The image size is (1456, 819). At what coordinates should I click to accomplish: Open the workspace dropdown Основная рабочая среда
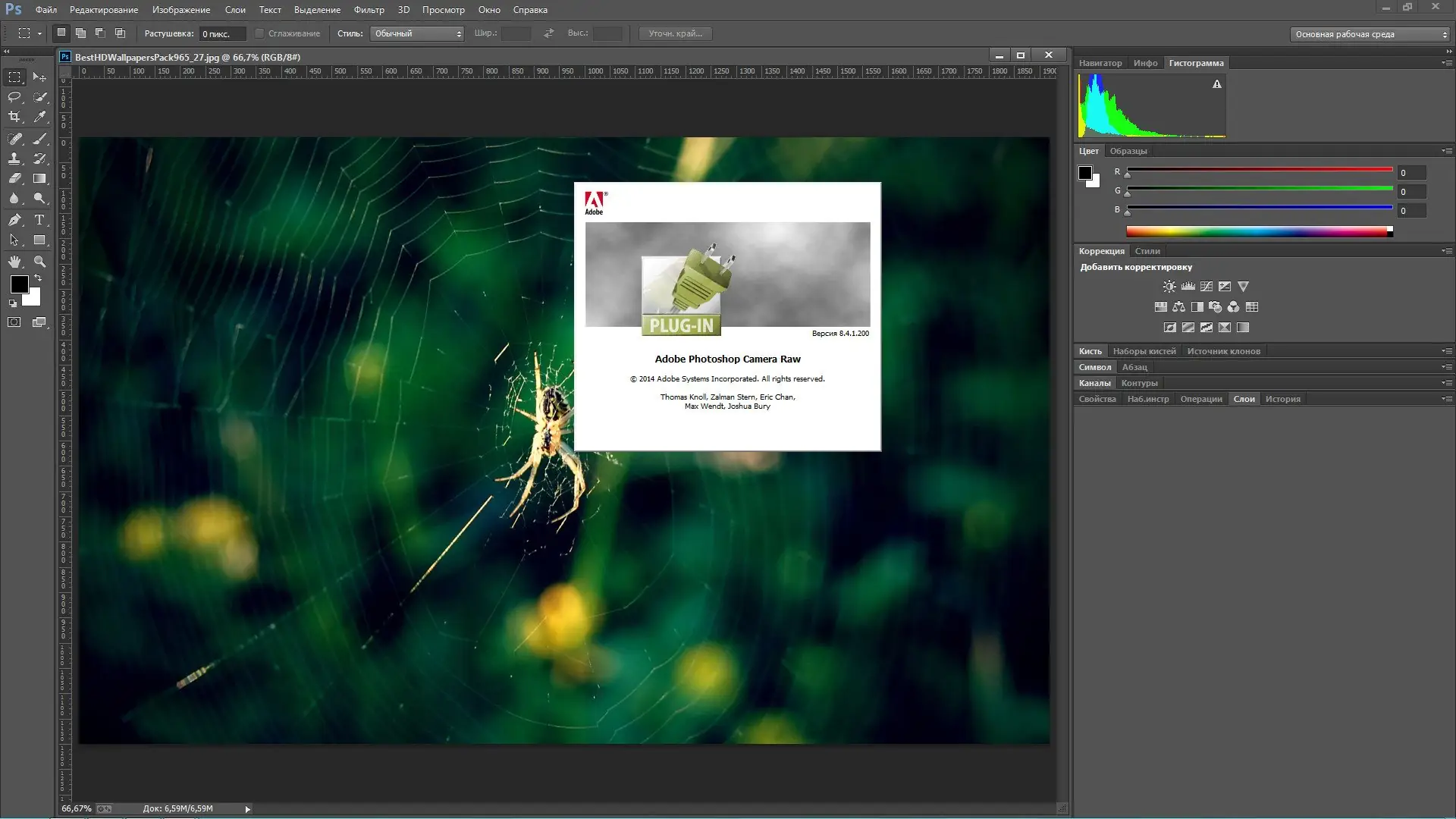click(1369, 34)
